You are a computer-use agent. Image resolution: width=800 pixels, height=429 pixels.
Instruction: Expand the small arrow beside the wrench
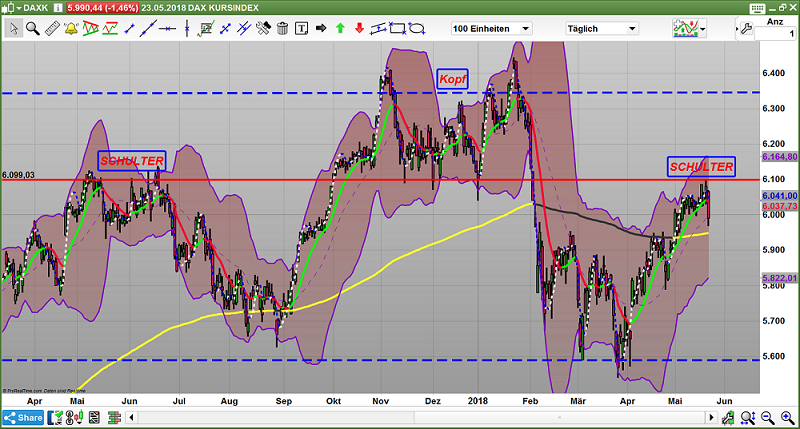coord(737,29)
